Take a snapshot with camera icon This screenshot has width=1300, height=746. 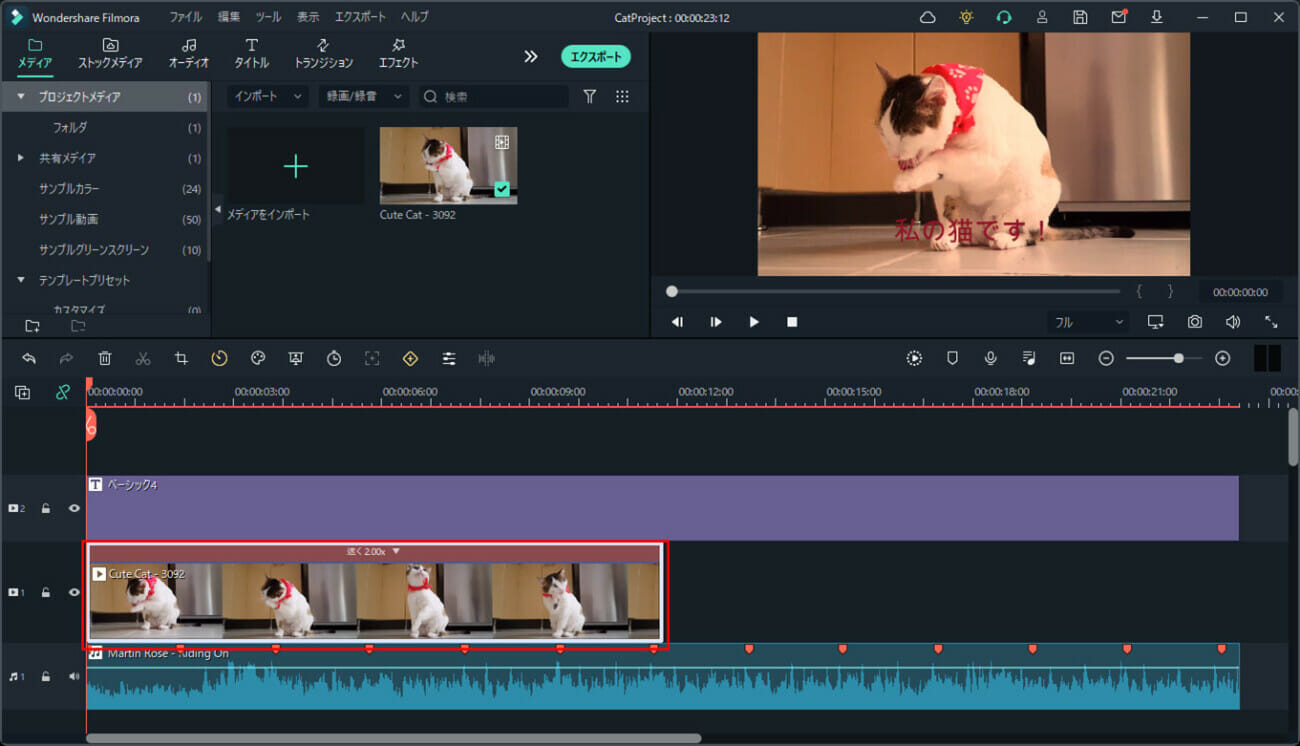click(x=1195, y=322)
